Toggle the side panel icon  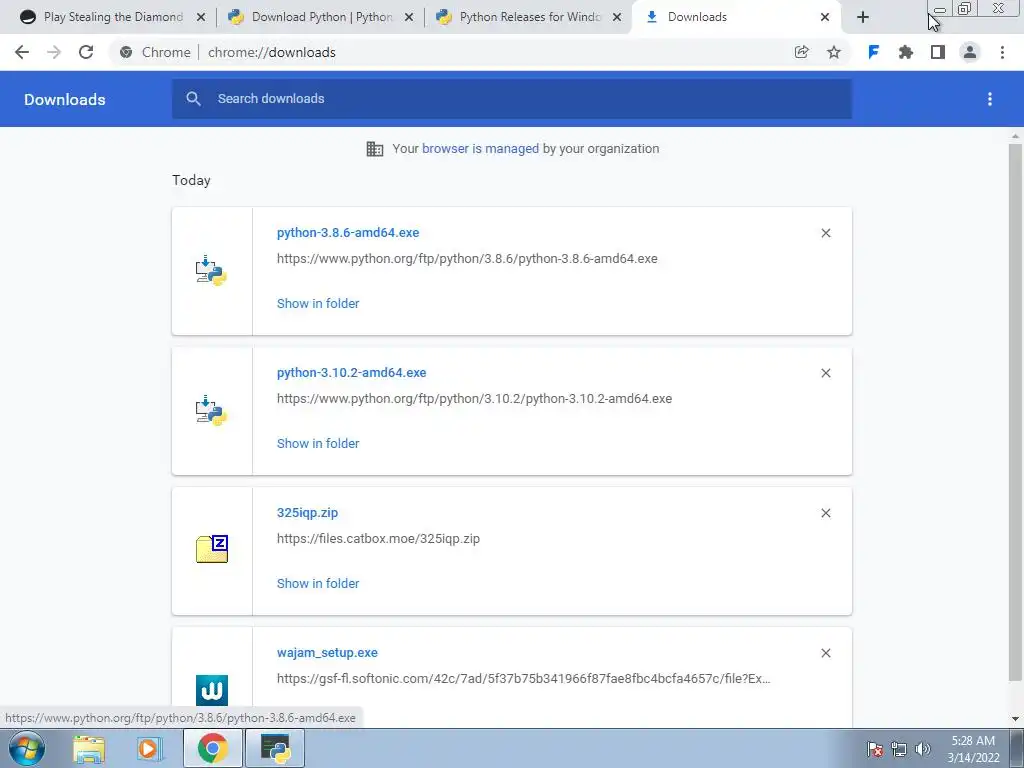[x=938, y=52]
